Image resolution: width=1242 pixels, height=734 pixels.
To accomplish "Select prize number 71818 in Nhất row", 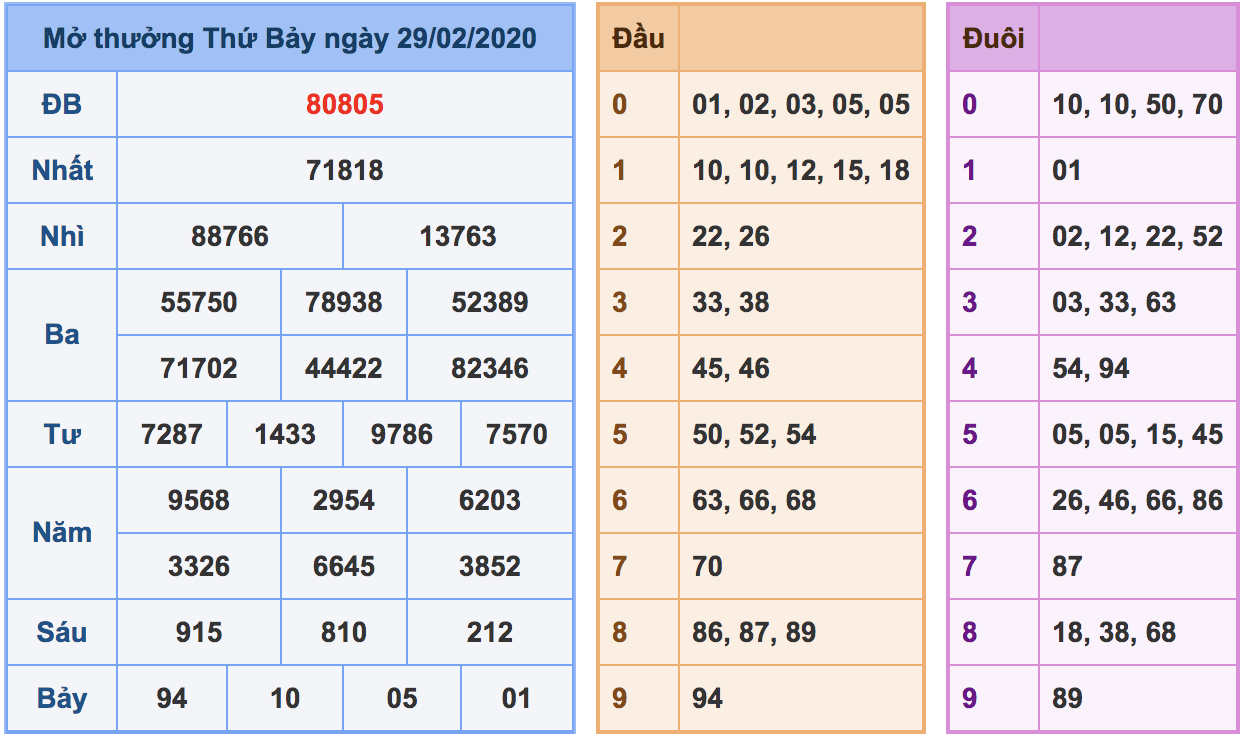I will pyautogui.click(x=345, y=170).
